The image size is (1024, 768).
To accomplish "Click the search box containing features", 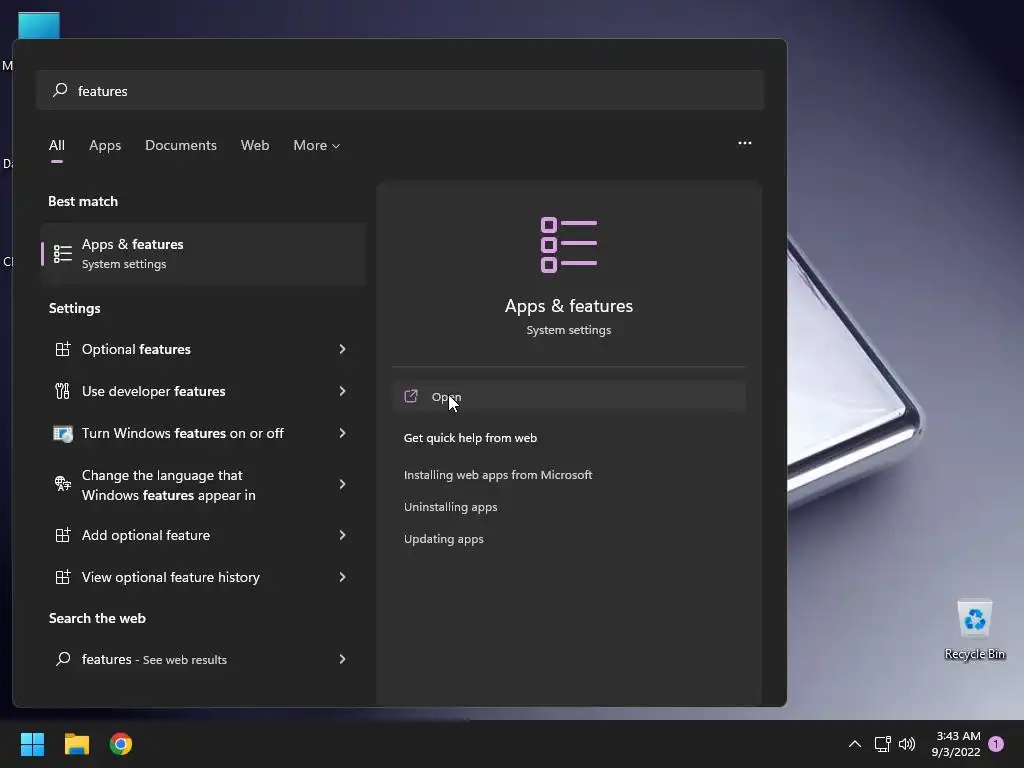I will point(400,90).
